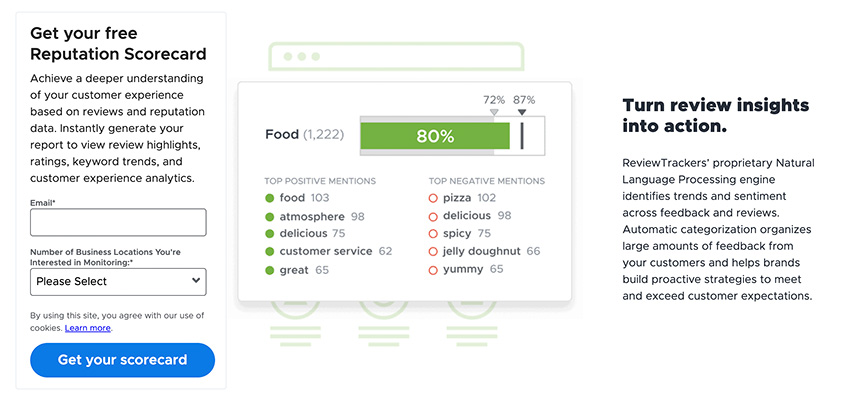Open the Please Select locations dropdown

(x=118, y=281)
